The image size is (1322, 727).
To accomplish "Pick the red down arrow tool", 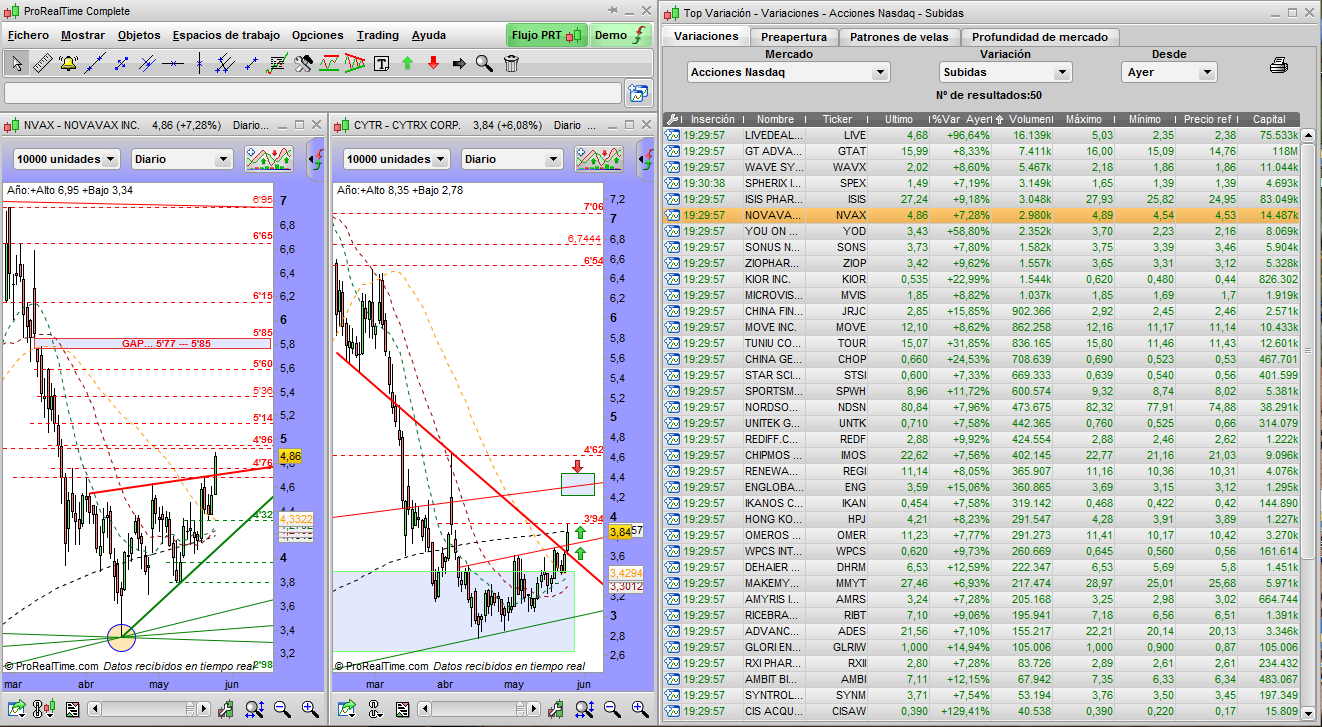I will tap(433, 64).
